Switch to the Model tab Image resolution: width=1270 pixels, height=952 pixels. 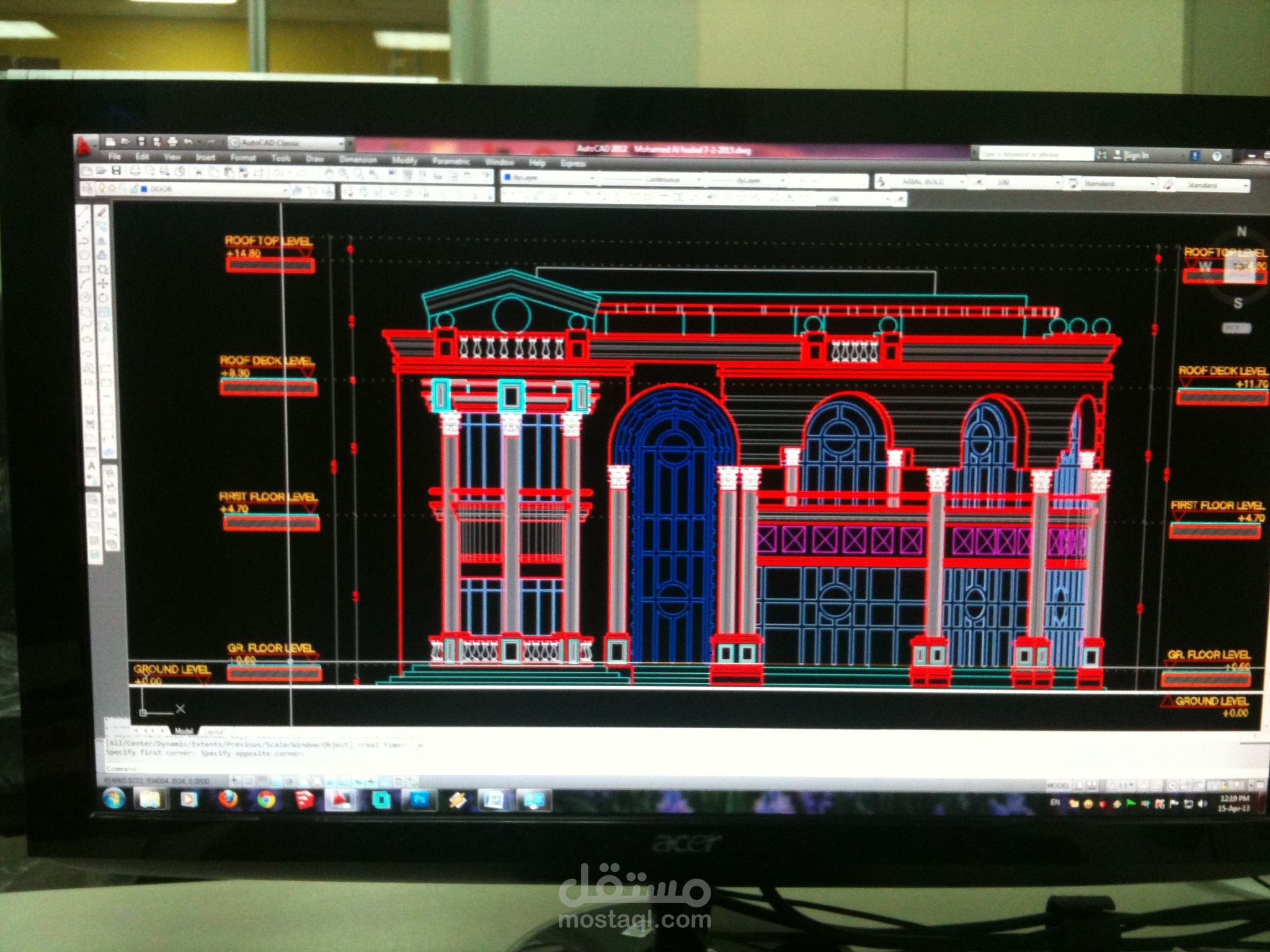(x=184, y=731)
